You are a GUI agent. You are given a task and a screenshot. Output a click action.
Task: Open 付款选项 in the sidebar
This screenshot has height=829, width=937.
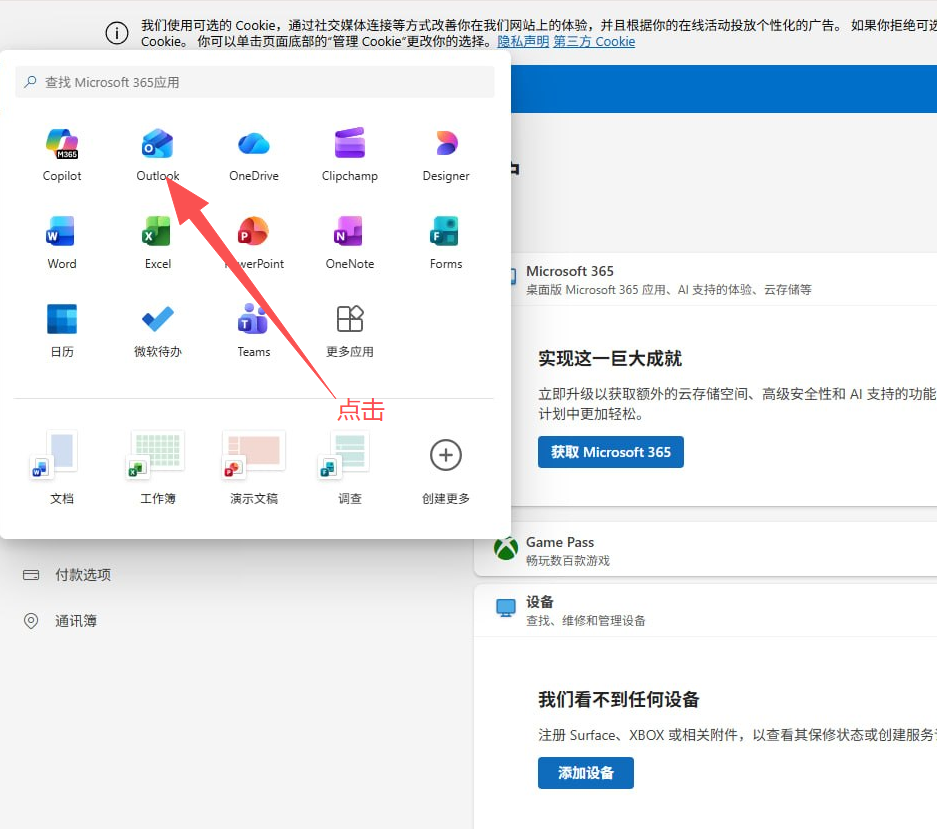pos(83,575)
